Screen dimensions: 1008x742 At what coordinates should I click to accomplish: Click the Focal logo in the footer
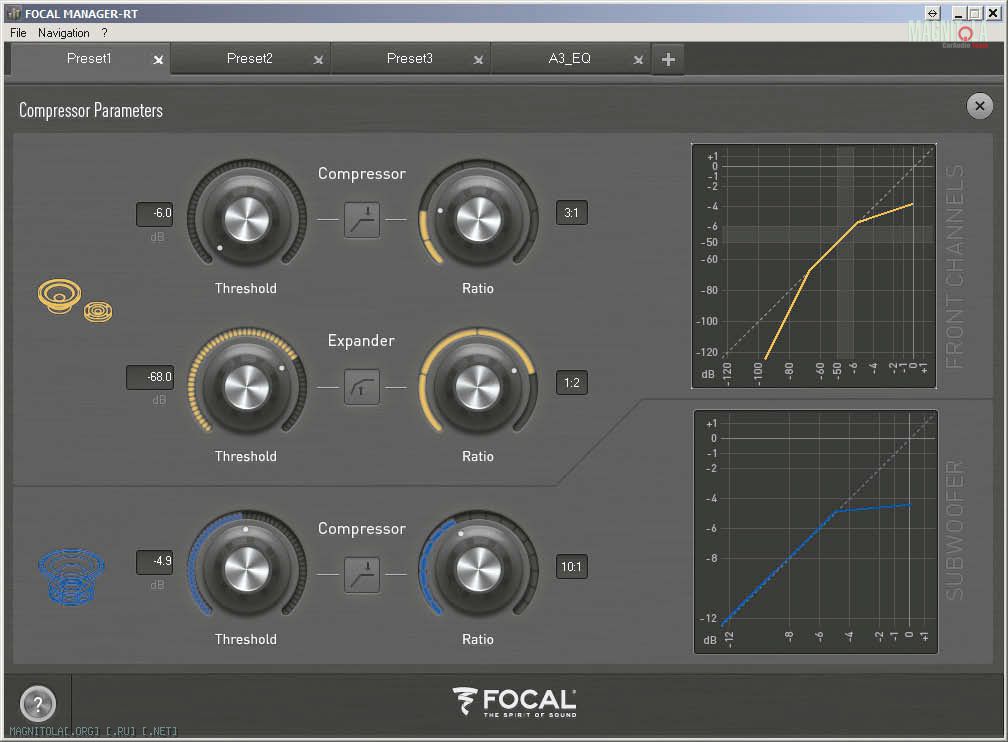click(x=514, y=701)
